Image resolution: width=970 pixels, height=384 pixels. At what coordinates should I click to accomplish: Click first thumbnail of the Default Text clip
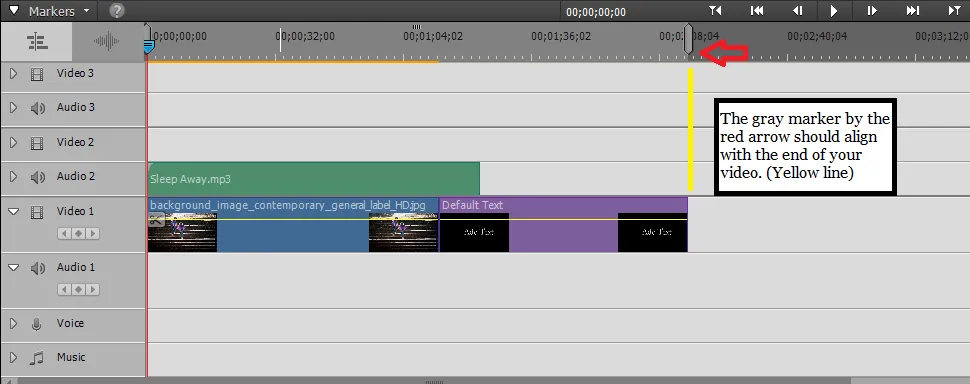474,233
